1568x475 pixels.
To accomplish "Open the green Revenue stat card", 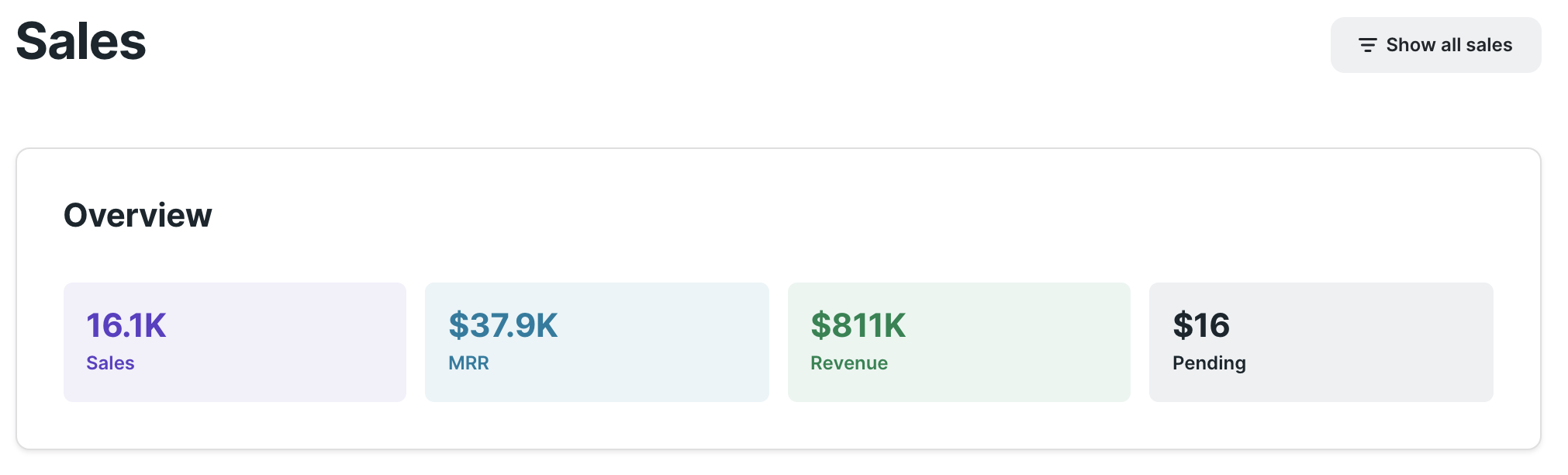I will point(959,342).
